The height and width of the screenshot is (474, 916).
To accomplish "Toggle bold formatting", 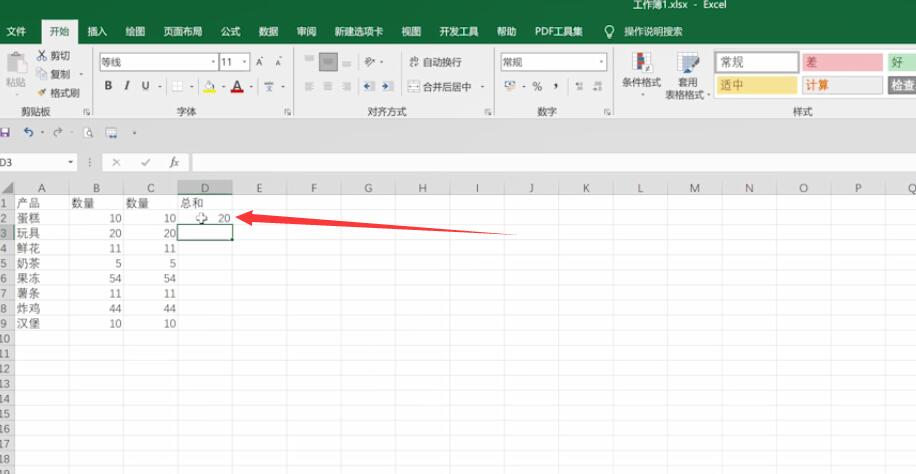I will click(x=108, y=86).
